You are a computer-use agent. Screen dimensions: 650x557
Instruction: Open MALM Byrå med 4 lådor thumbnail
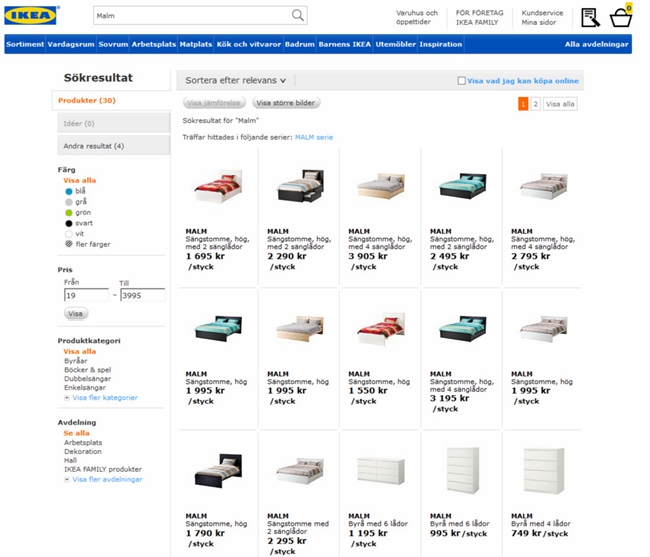[x=544, y=470]
